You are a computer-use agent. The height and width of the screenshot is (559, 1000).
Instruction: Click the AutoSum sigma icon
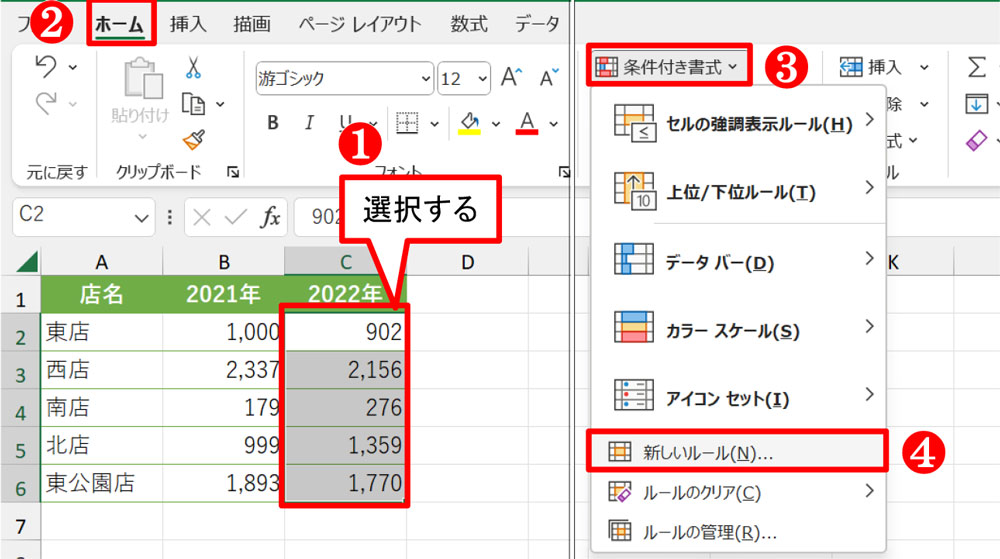click(x=976, y=66)
